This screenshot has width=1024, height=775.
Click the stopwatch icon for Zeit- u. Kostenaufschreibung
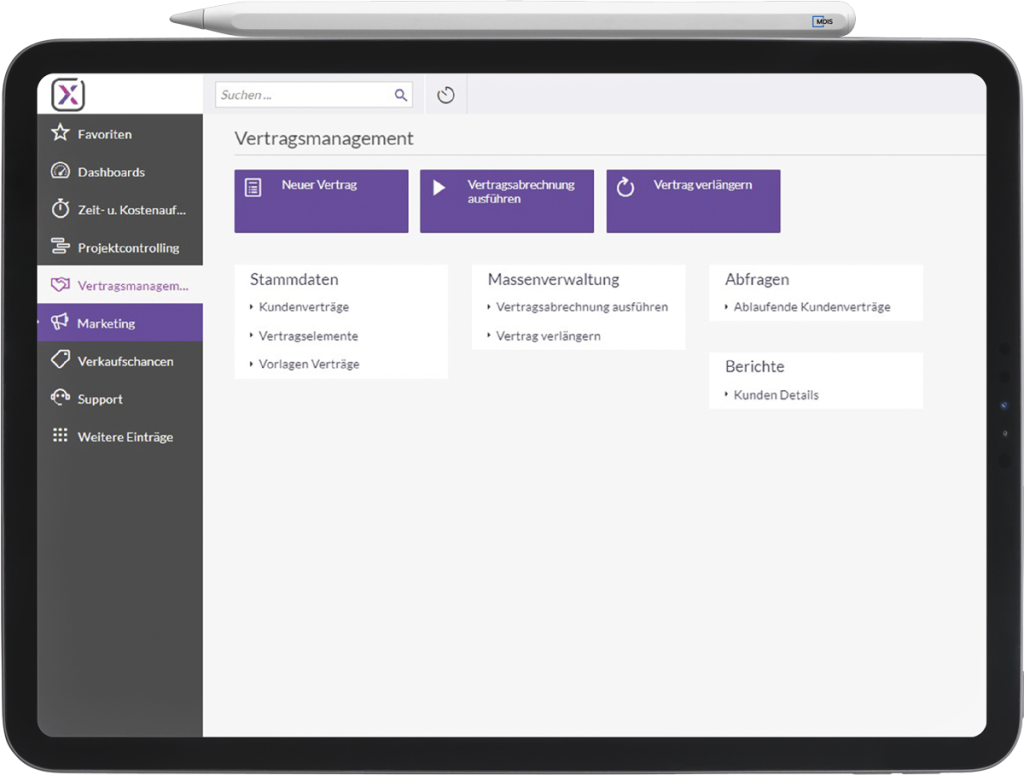(x=60, y=209)
